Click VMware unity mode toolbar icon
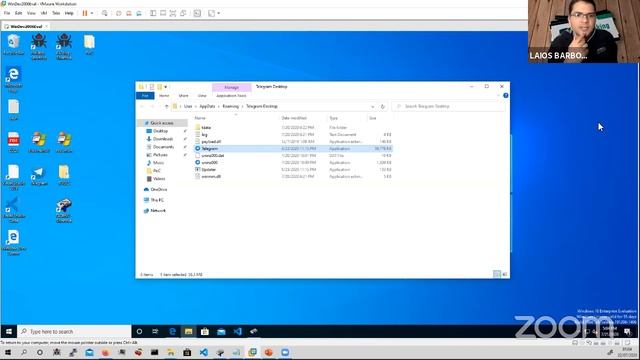 pos(183,13)
